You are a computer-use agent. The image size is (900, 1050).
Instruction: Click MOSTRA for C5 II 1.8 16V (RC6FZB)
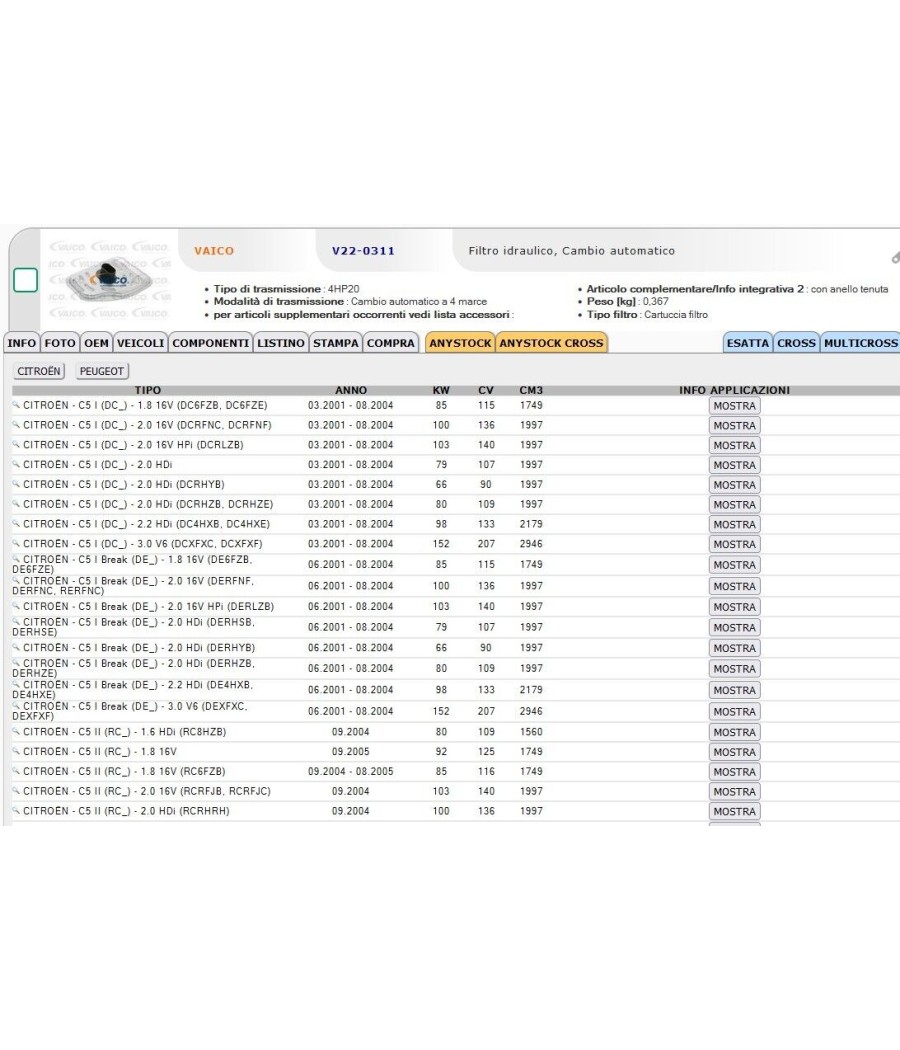pyautogui.click(x=735, y=772)
